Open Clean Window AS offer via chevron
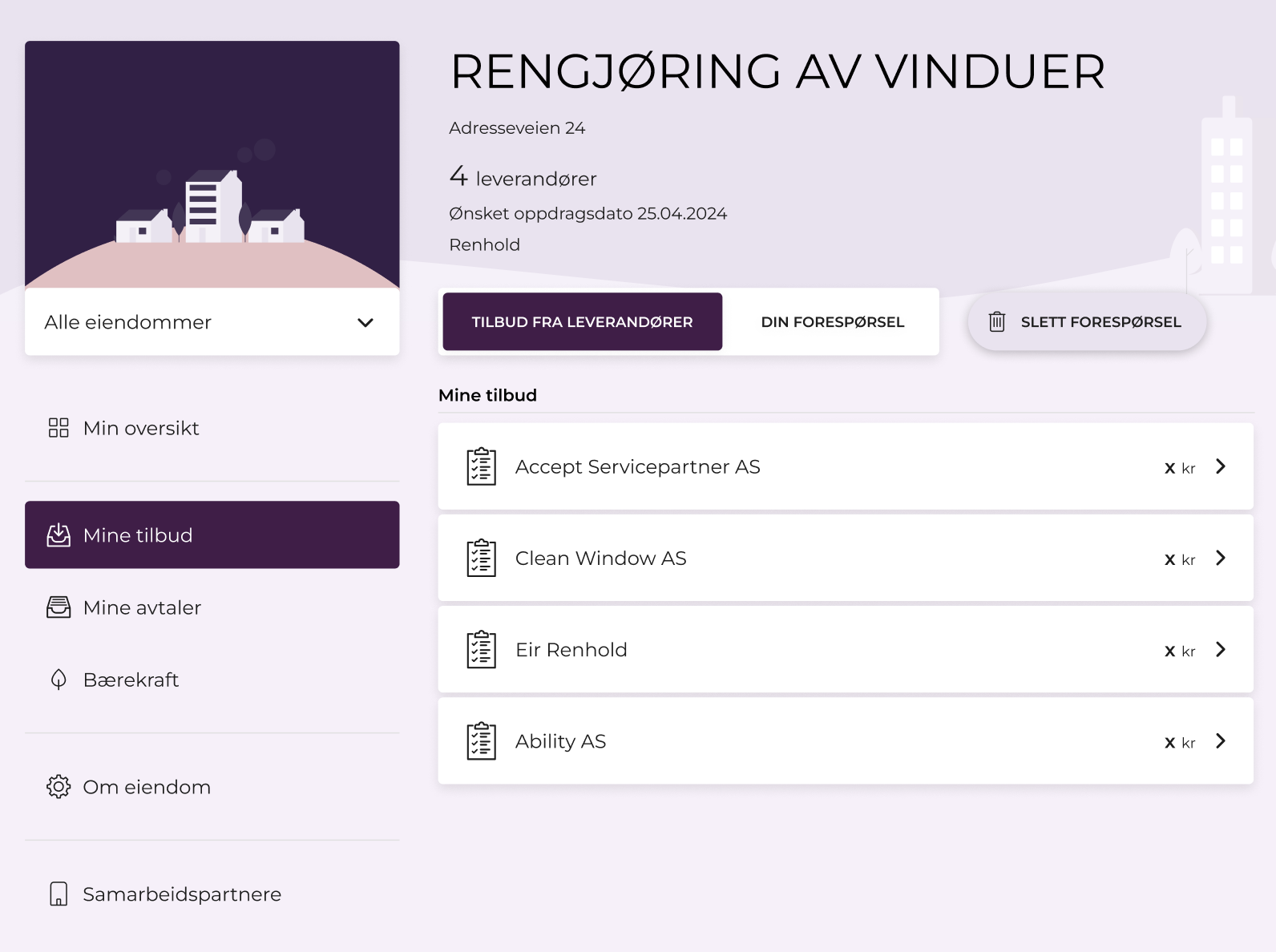Image resolution: width=1276 pixels, height=952 pixels. tap(1221, 558)
